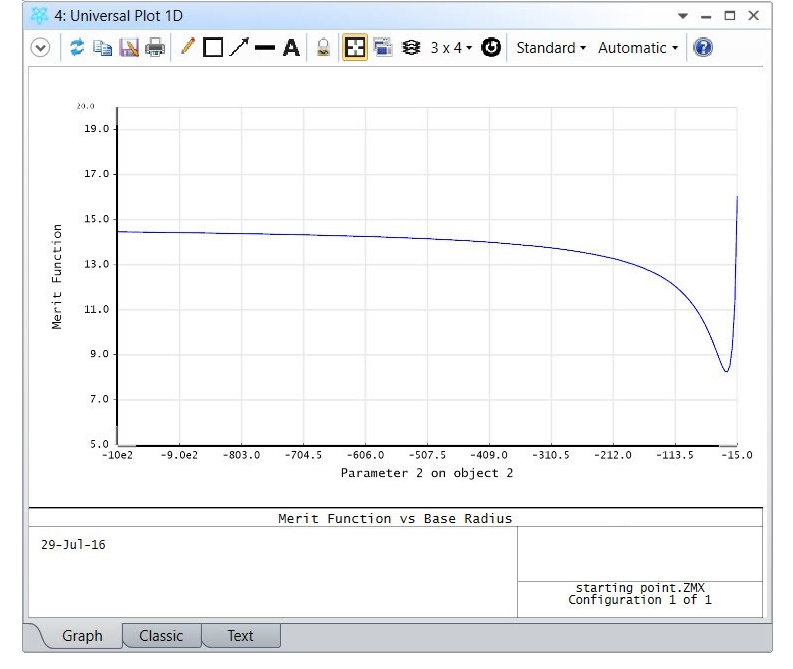Click the clone window icon
This screenshot has height=669, width=793.
pyautogui.click(x=382, y=48)
